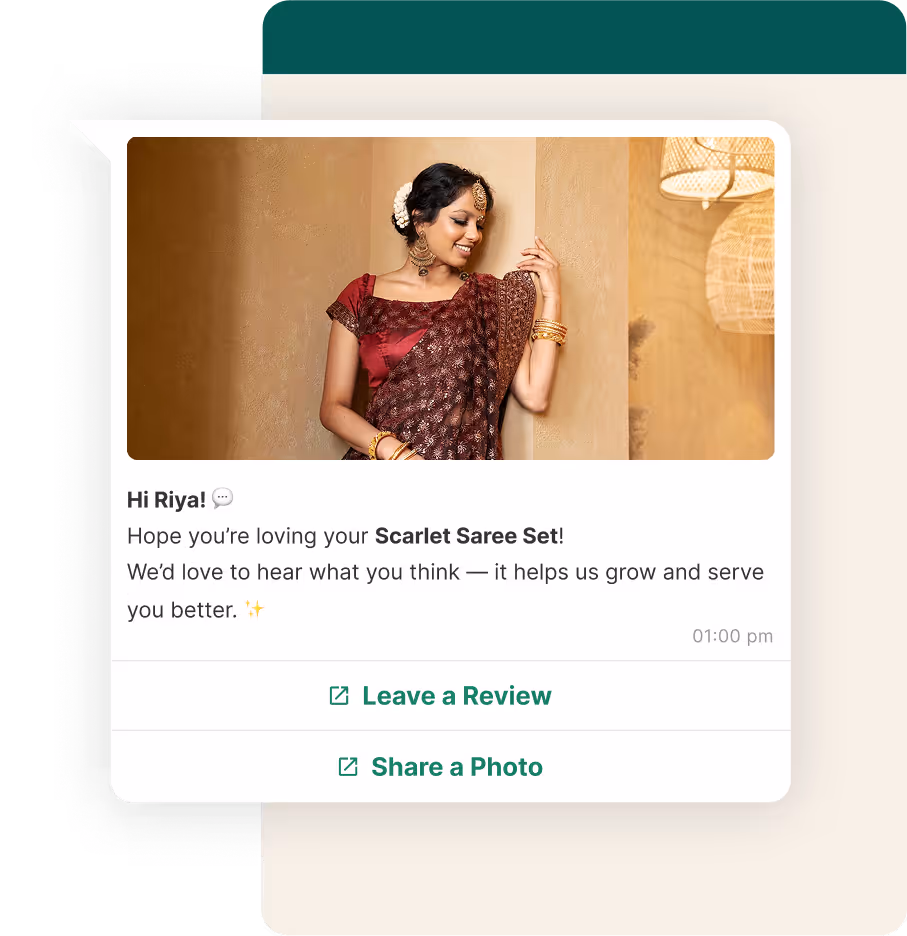
Task: Click the "you better." text line
Action: pyautogui.click(x=182, y=610)
